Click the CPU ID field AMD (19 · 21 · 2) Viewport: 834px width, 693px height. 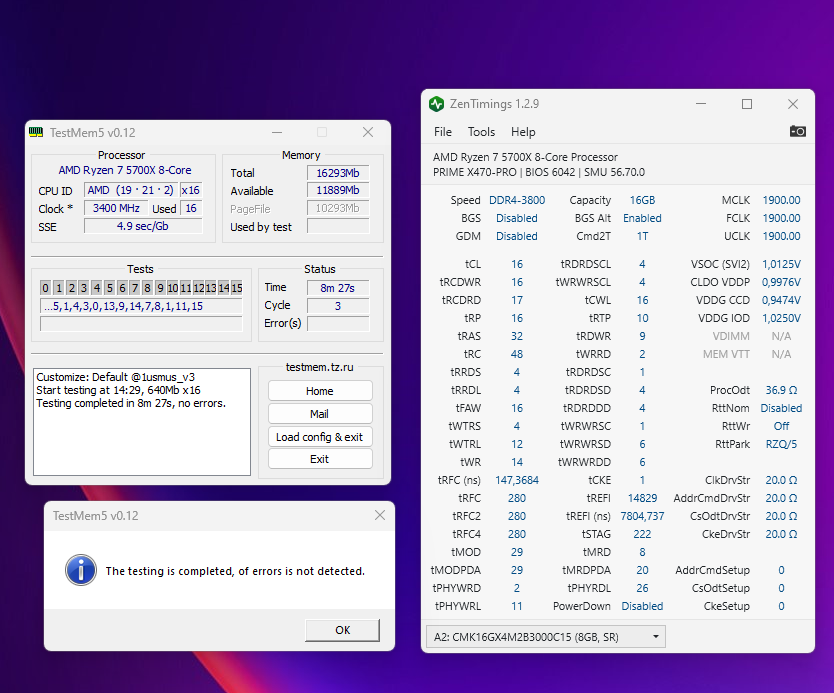pyautogui.click(x=130, y=190)
